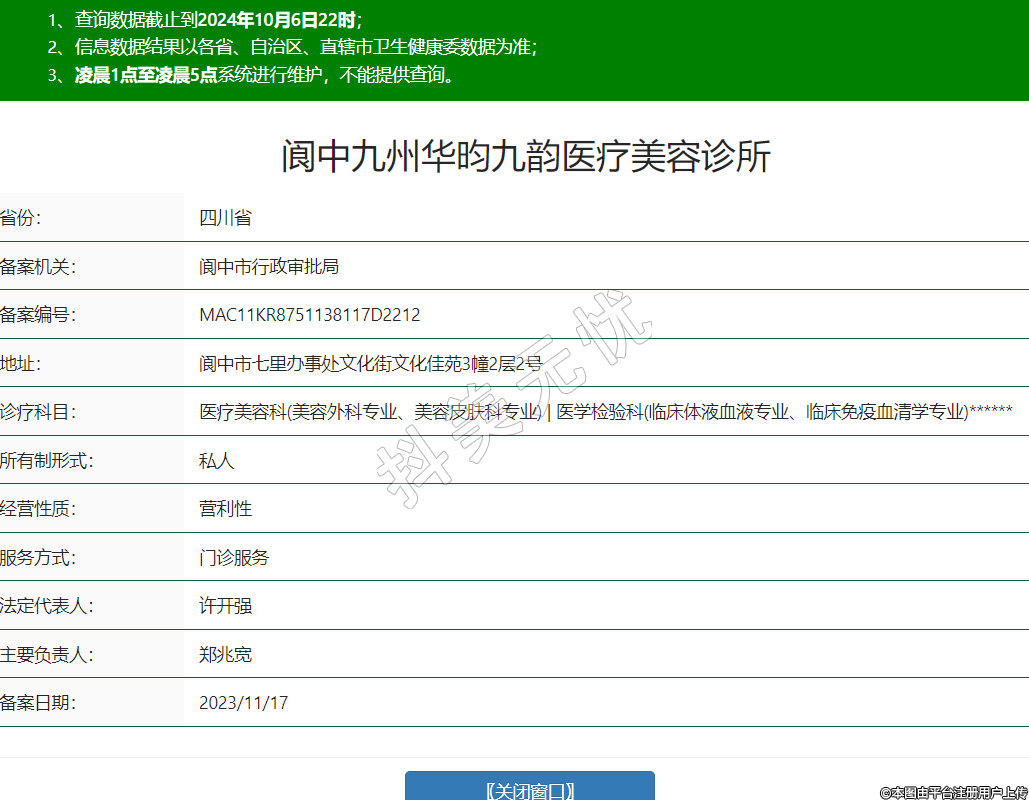Click the legal representative name 许开强
The width and height of the screenshot is (1029, 800).
click(225, 606)
